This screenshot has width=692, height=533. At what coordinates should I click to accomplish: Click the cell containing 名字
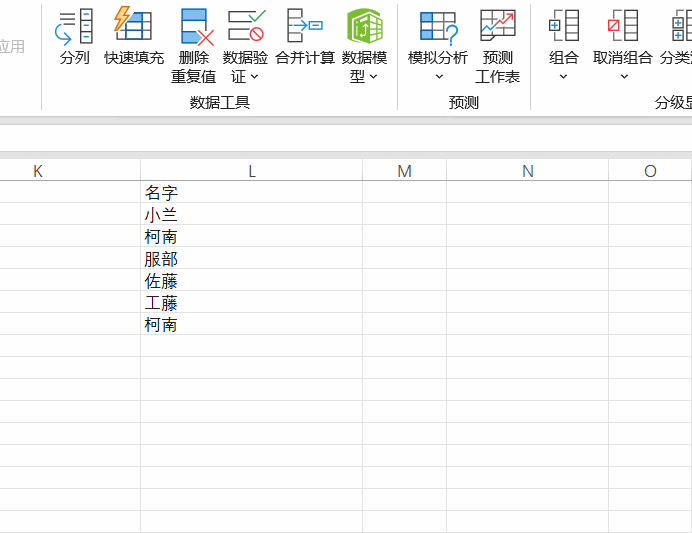250,193
